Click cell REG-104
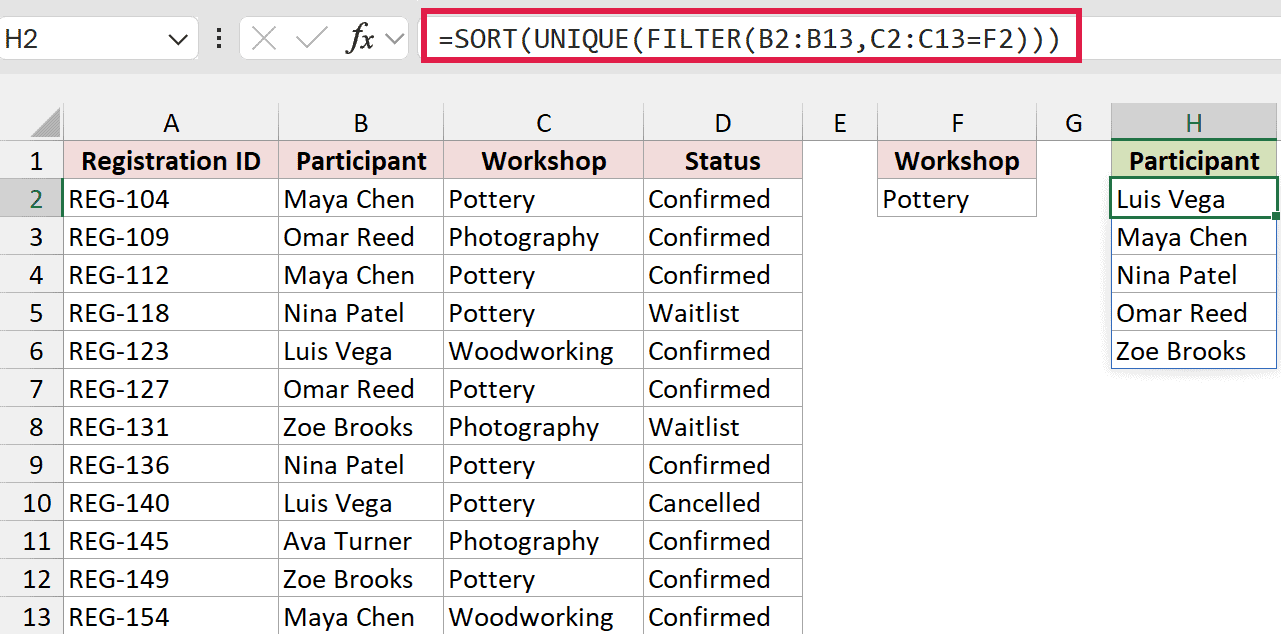The image size is (1281, 634). tap(171, 199)
